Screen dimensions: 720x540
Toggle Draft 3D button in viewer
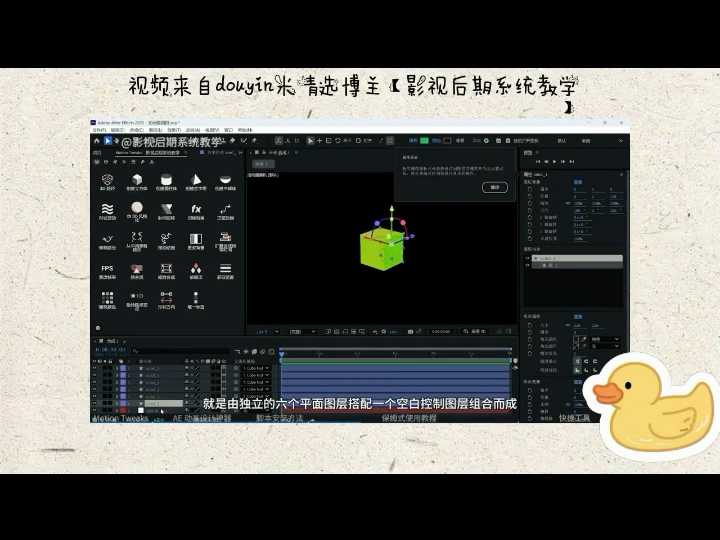[475, 332]
